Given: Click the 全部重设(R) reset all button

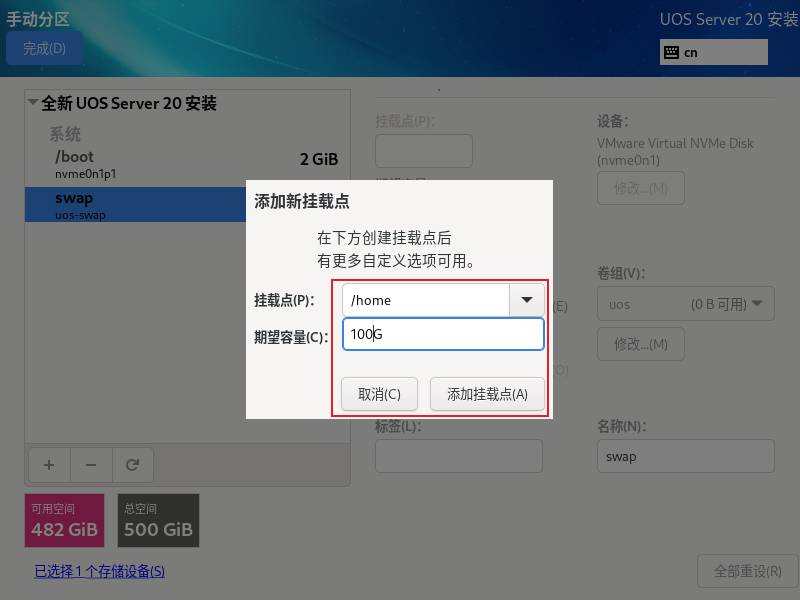Looking at the screenshot, I should pos(747,571).
